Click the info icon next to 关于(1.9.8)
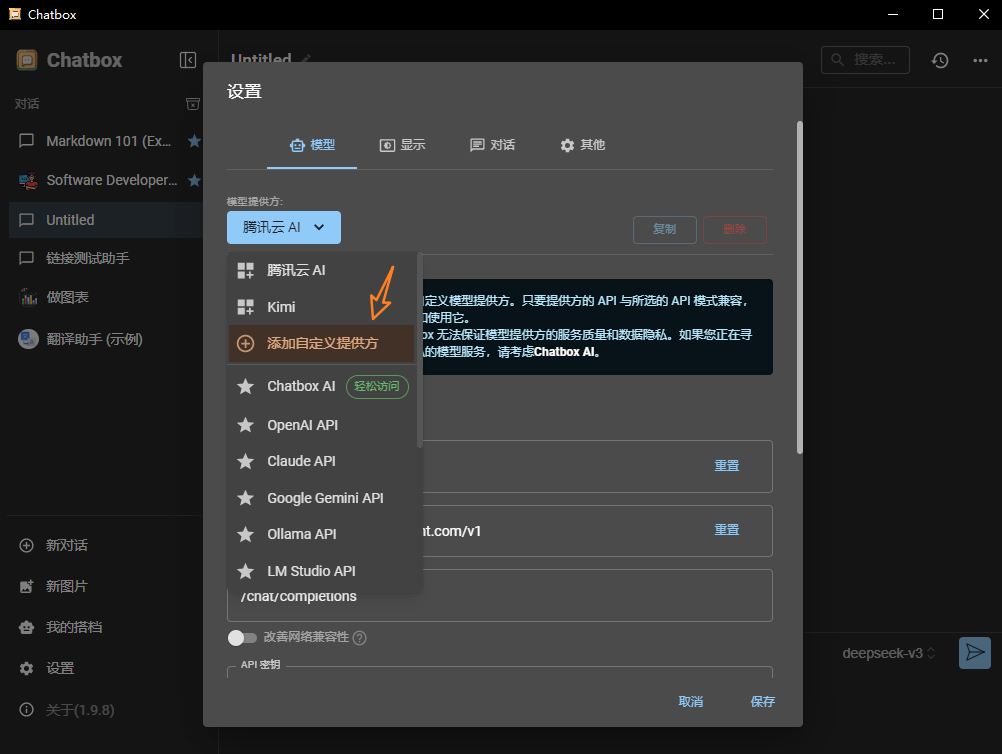 (26, 709)
